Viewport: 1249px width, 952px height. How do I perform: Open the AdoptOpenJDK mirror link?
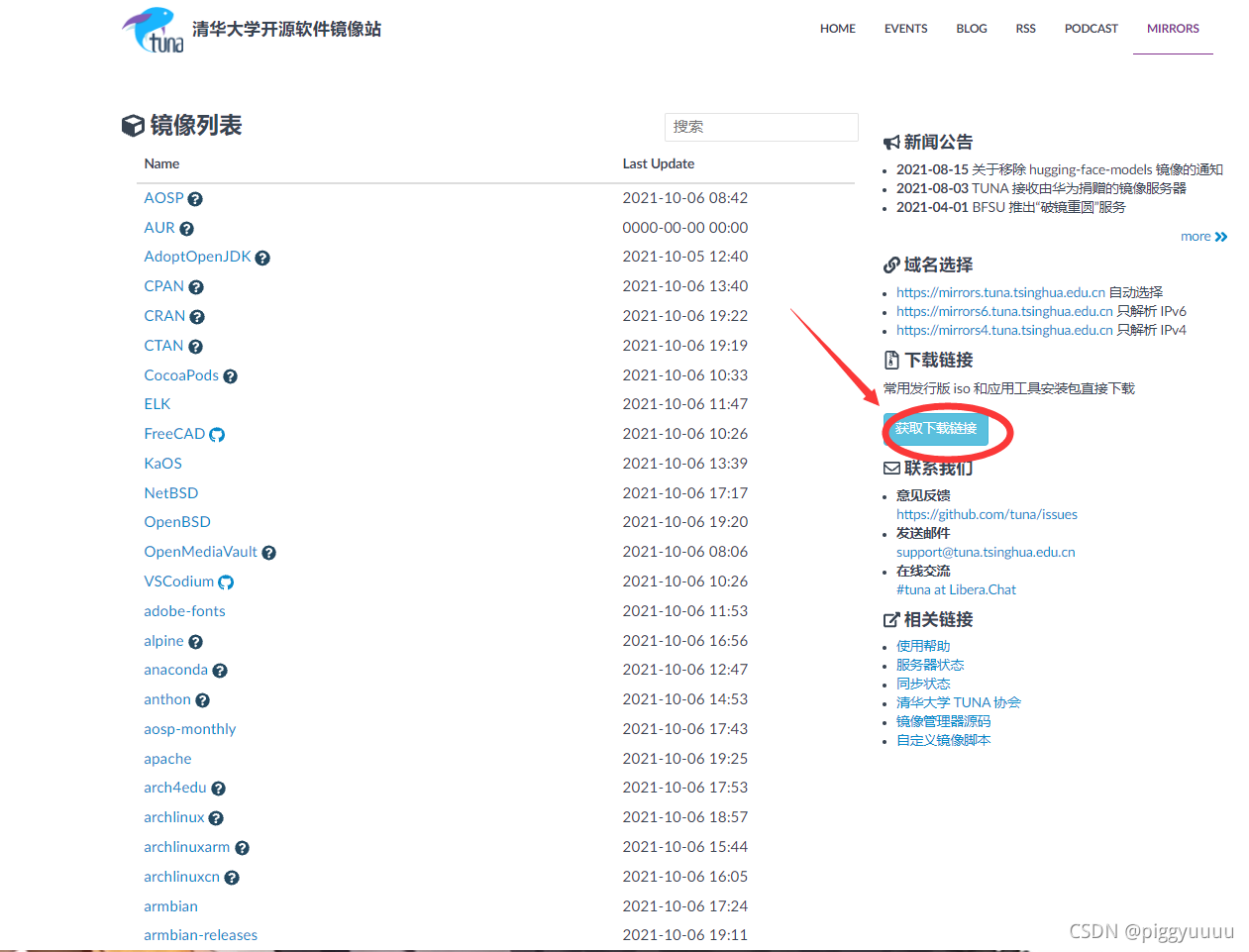pos(197,257)
